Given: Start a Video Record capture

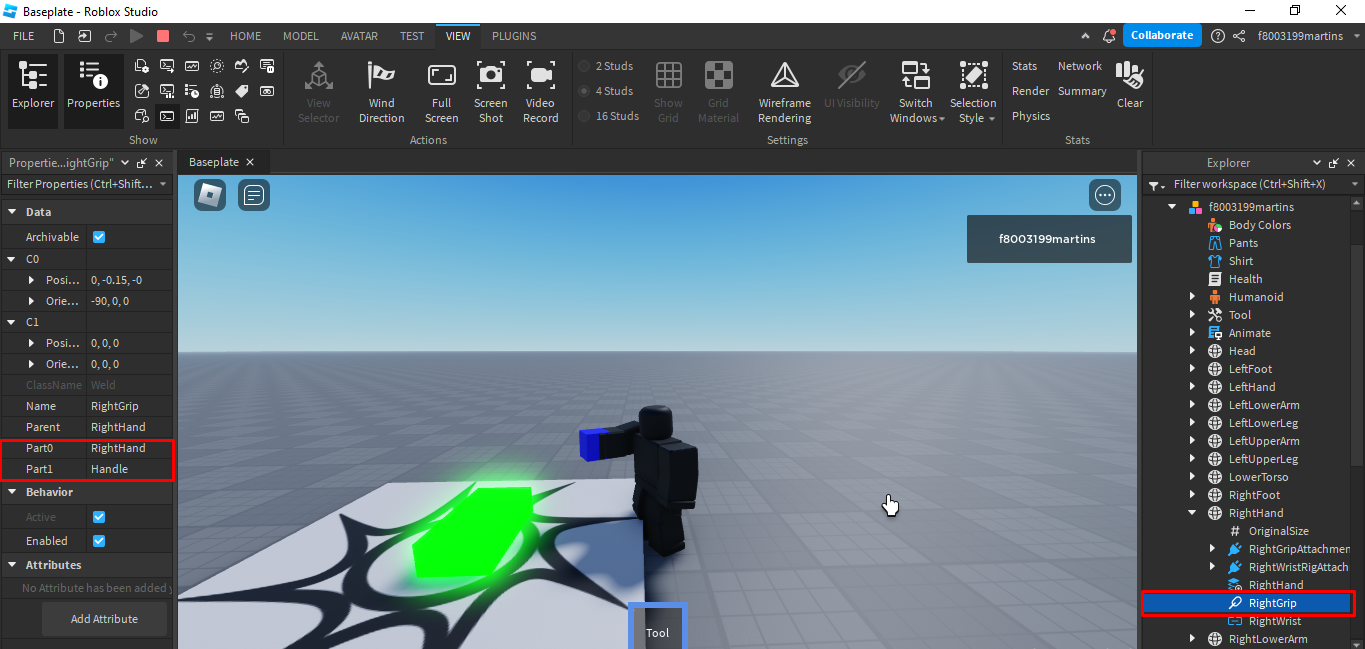Looking at the screenshot, I should [x=540, y=90].
